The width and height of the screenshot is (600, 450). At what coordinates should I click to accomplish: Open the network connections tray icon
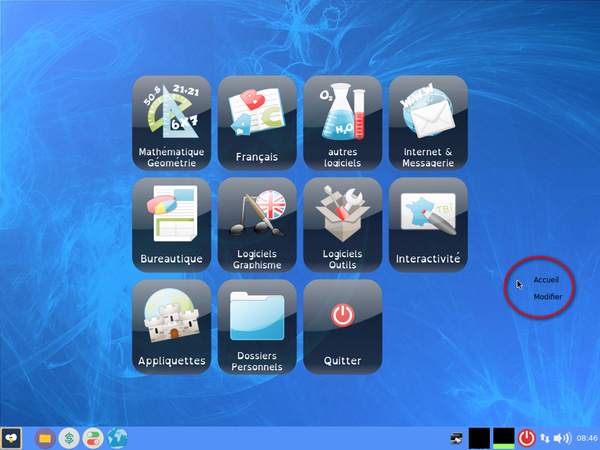tap(545, 438)
